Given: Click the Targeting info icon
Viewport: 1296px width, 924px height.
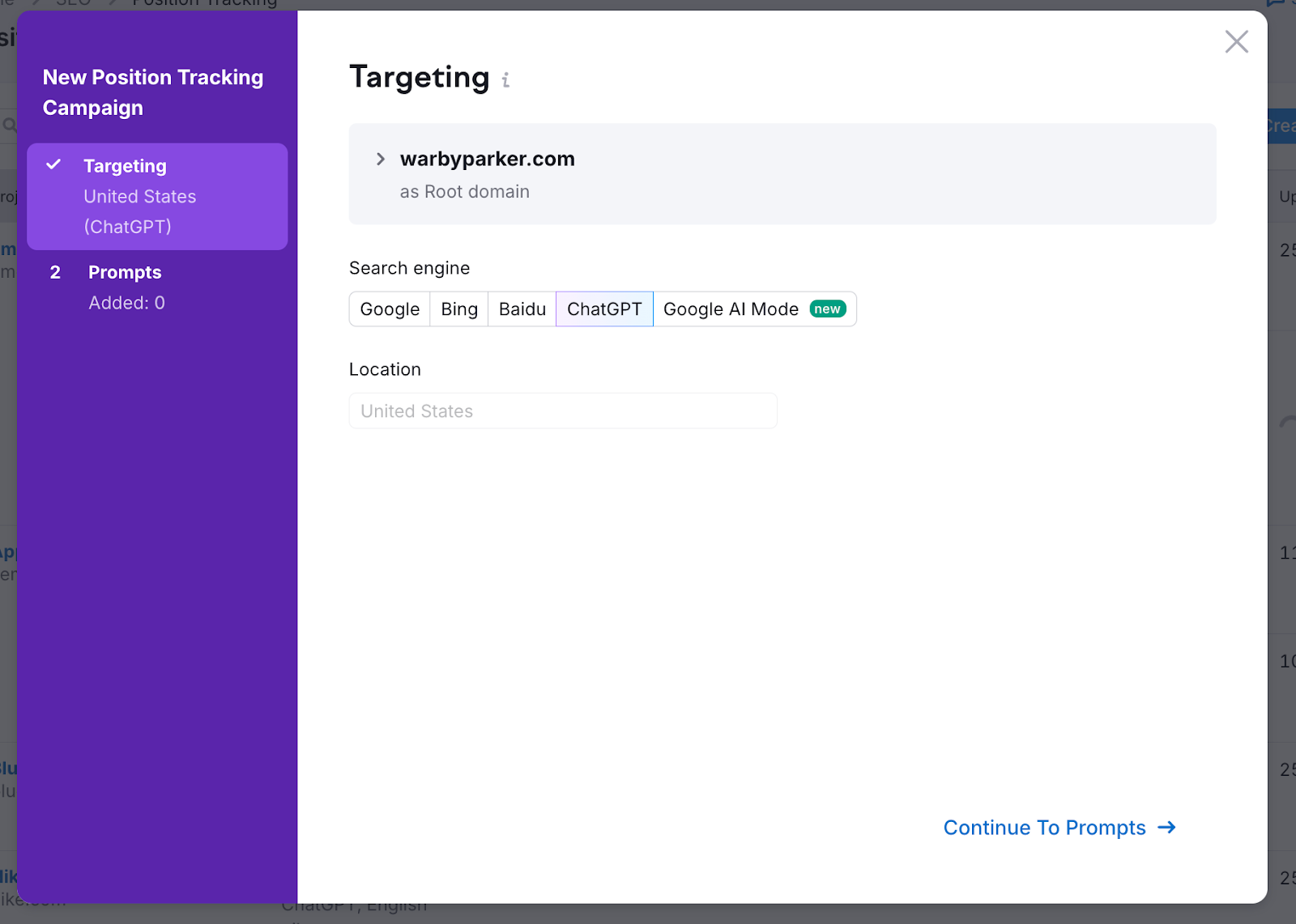Looking at the screenshot, I should pos(506,80).
